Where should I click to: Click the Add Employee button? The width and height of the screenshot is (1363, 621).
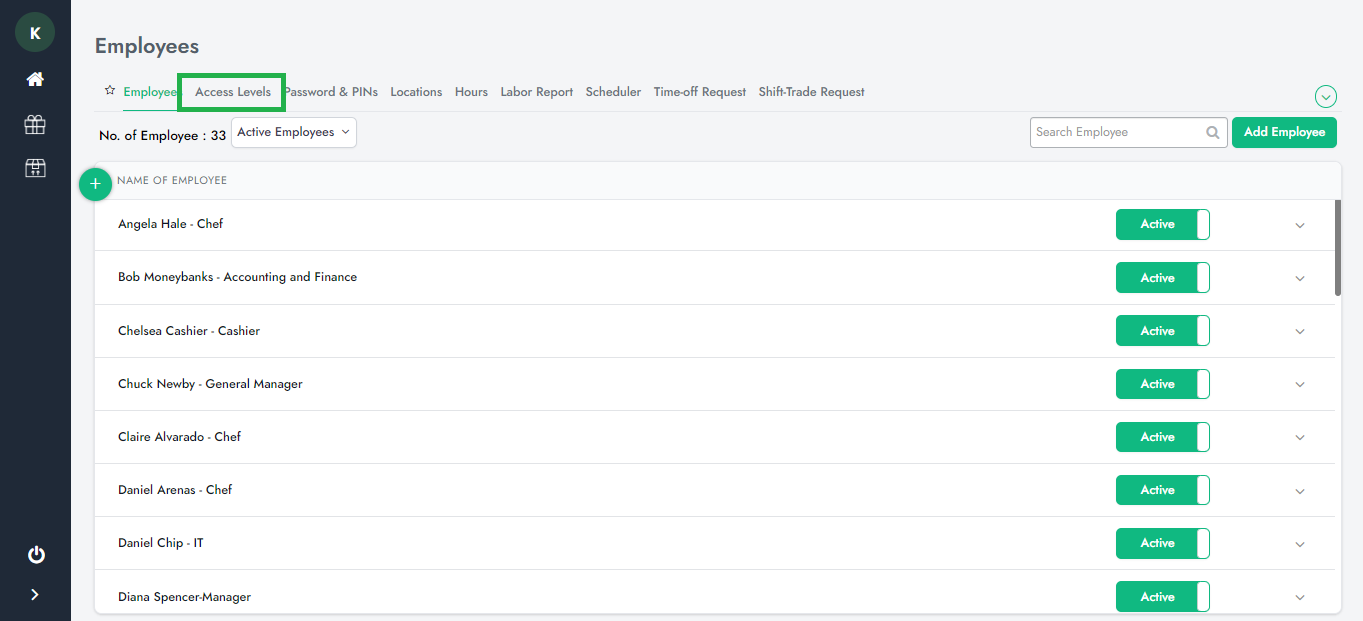pos(1284,132)
